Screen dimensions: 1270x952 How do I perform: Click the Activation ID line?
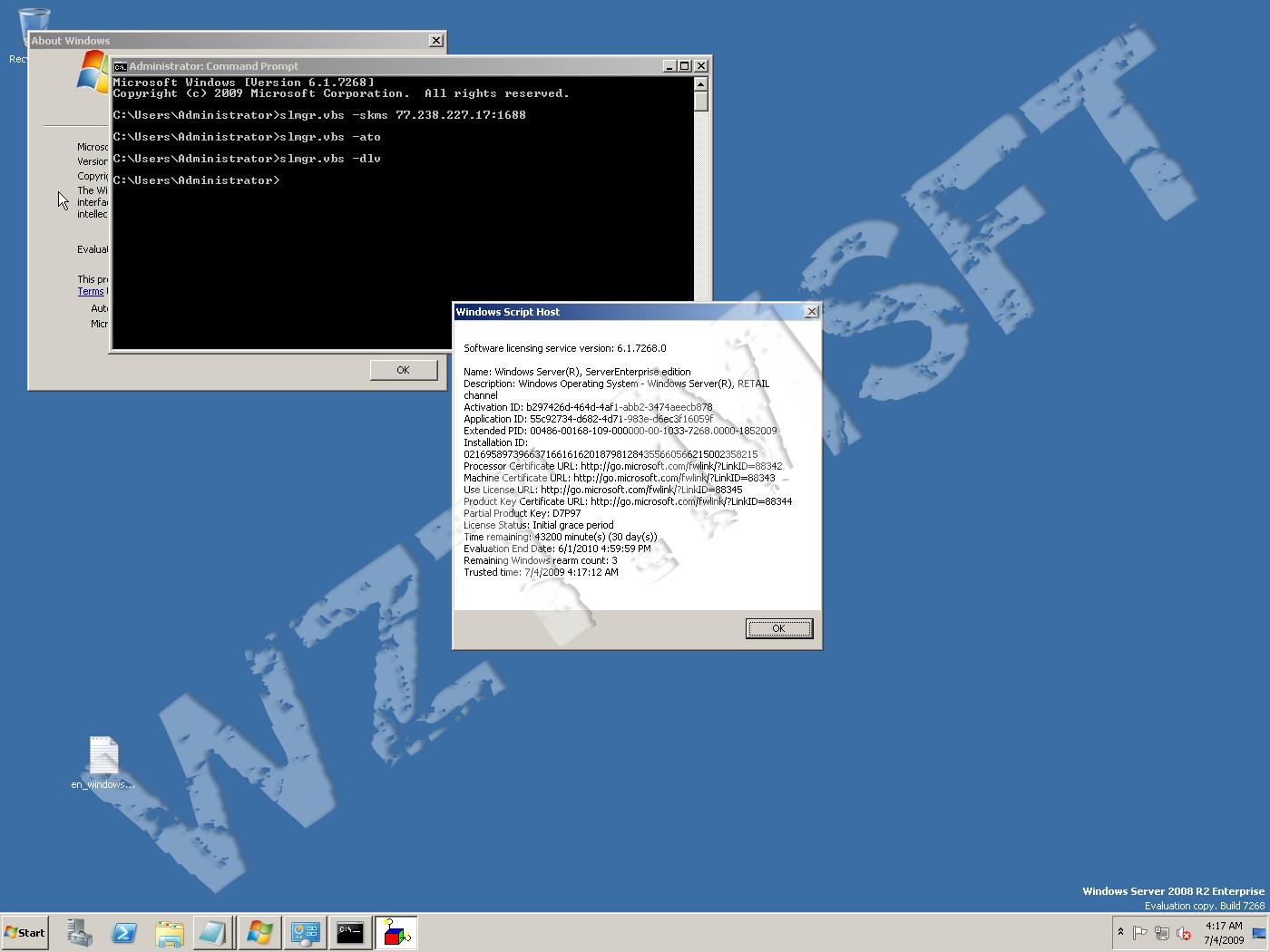point(588,407)
